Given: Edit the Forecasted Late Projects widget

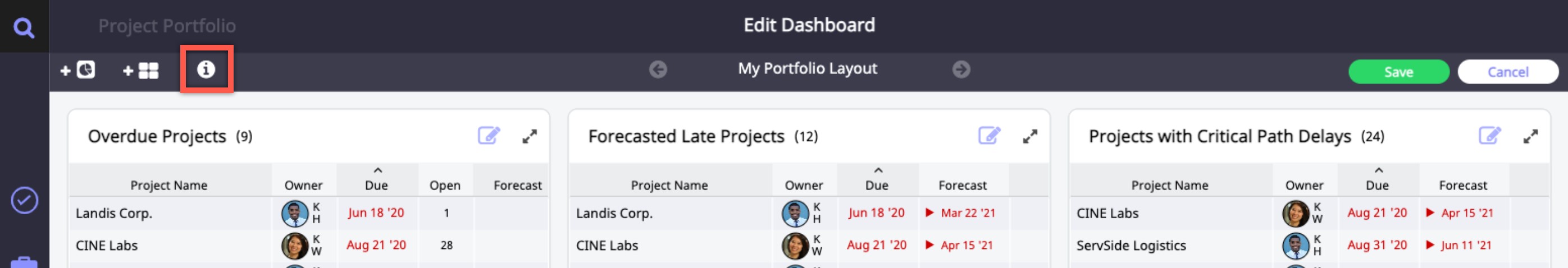Looking at the screenshot, I should pos(988,136).
